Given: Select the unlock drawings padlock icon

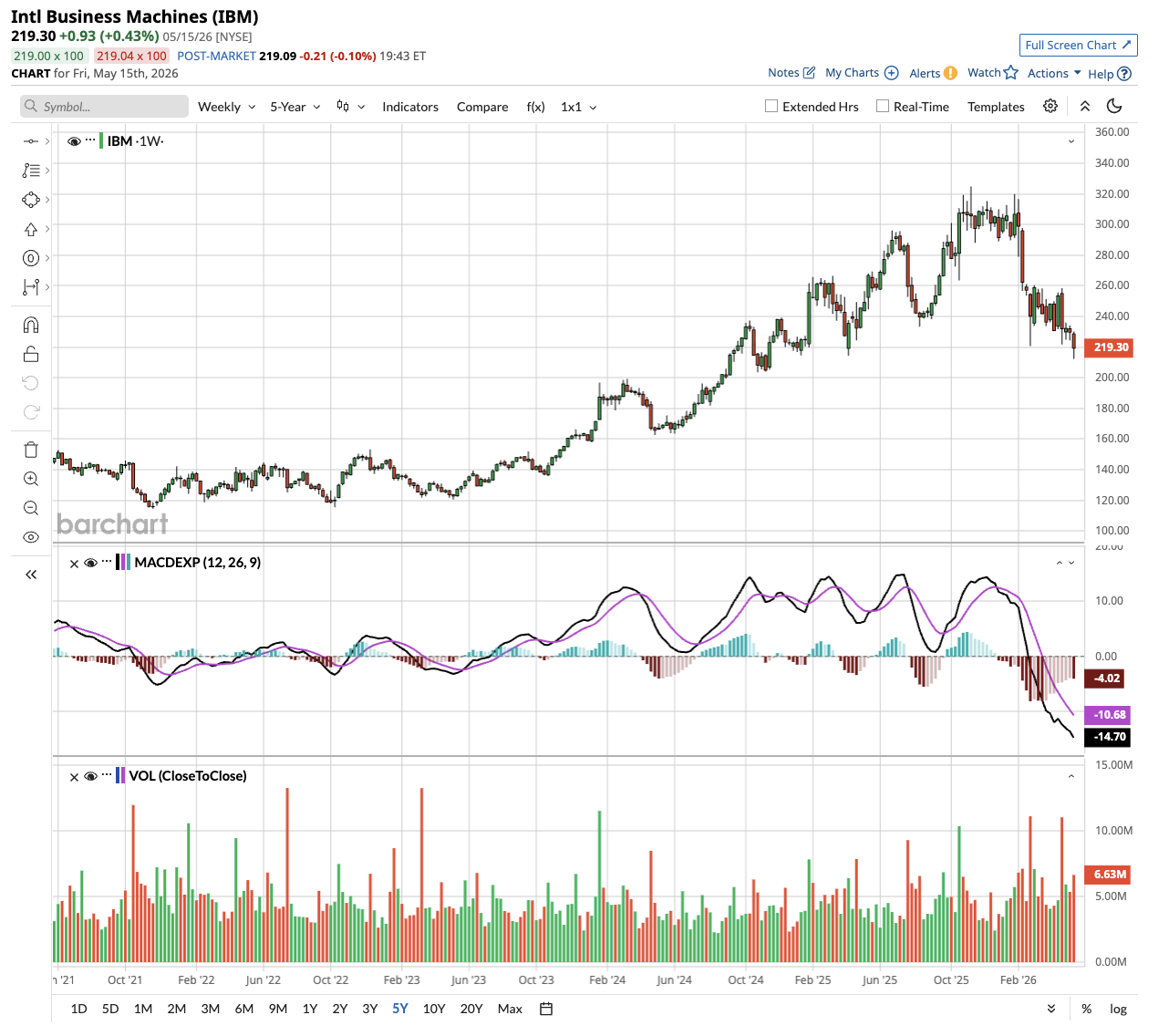Looking at the screenshot, I should [31, 354].
